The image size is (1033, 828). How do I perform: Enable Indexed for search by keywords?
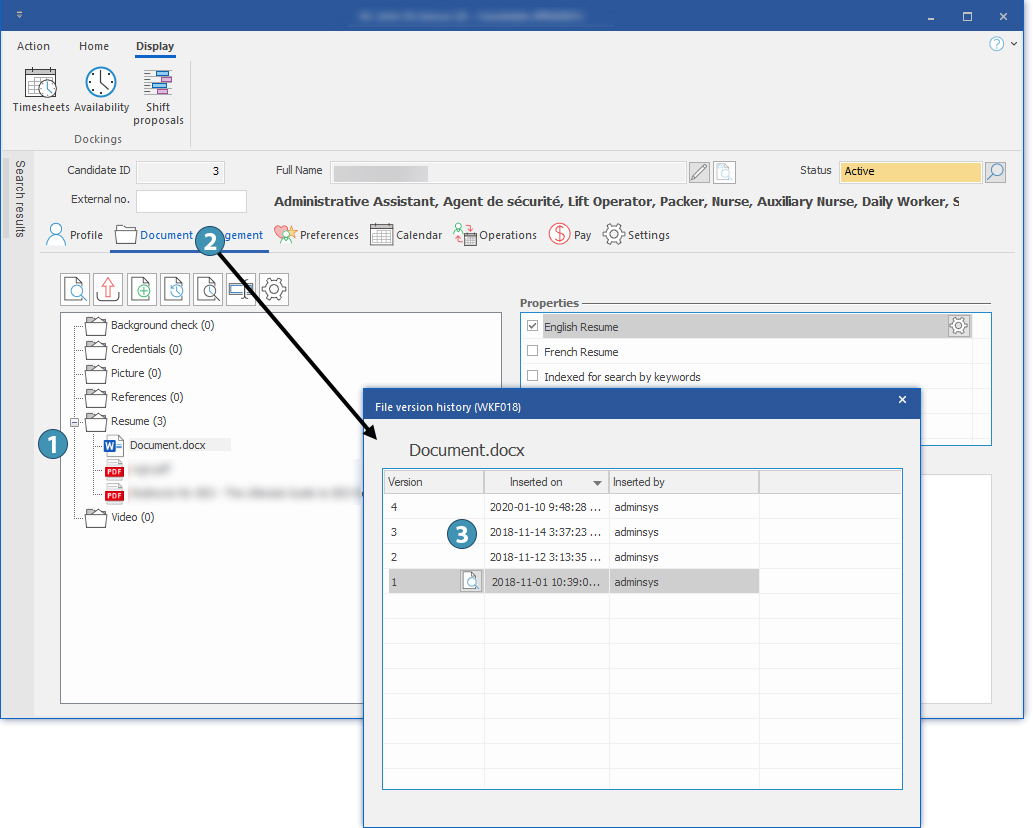533,377
